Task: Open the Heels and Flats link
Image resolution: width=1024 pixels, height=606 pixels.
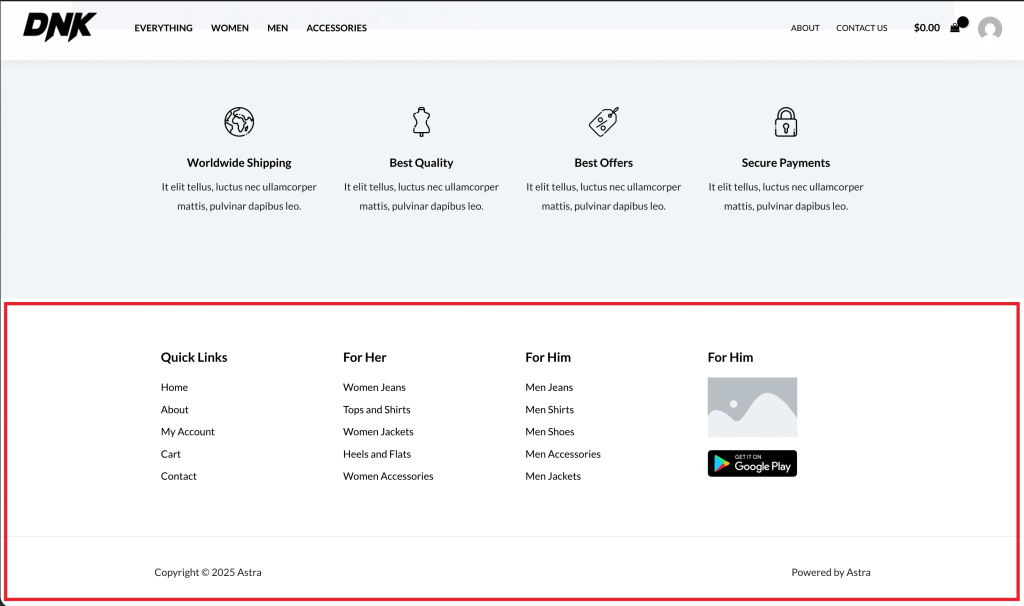Action: (x=377, y=453)
